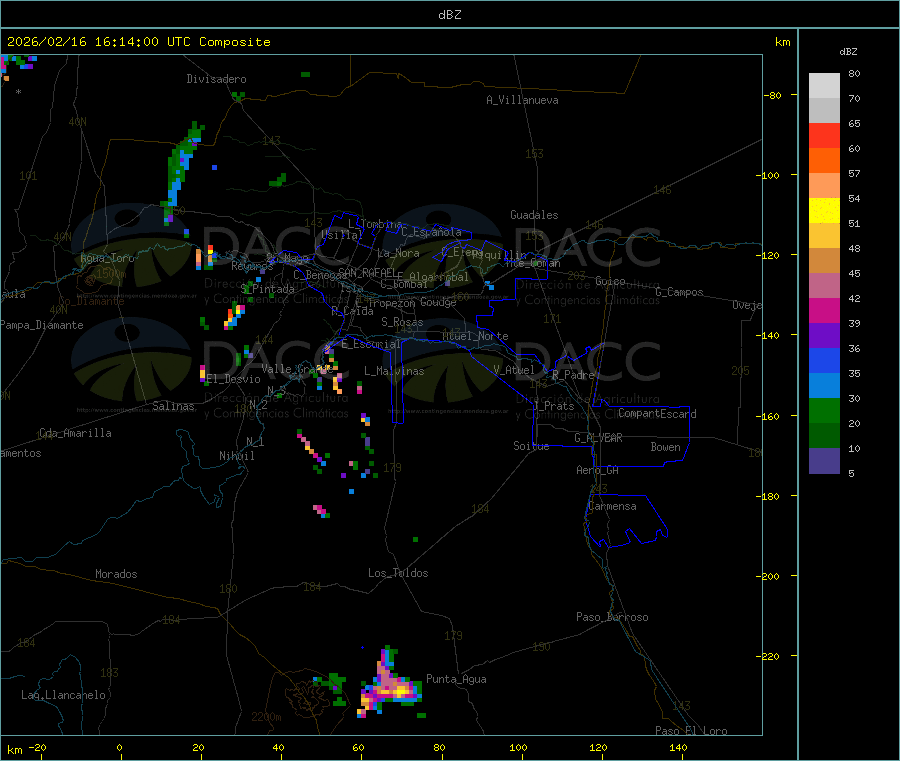
Task: Click the G_ALVEAR map label
Action: pyautogui.click(x=598, y=438)
